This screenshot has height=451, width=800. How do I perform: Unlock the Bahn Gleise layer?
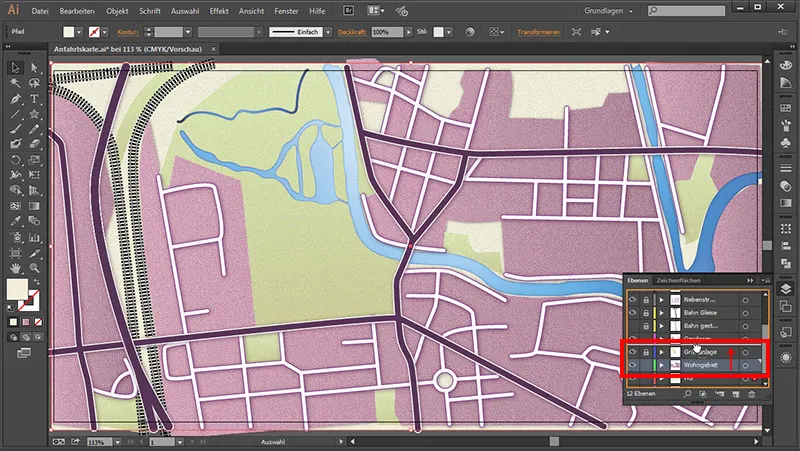pos(646,312)
